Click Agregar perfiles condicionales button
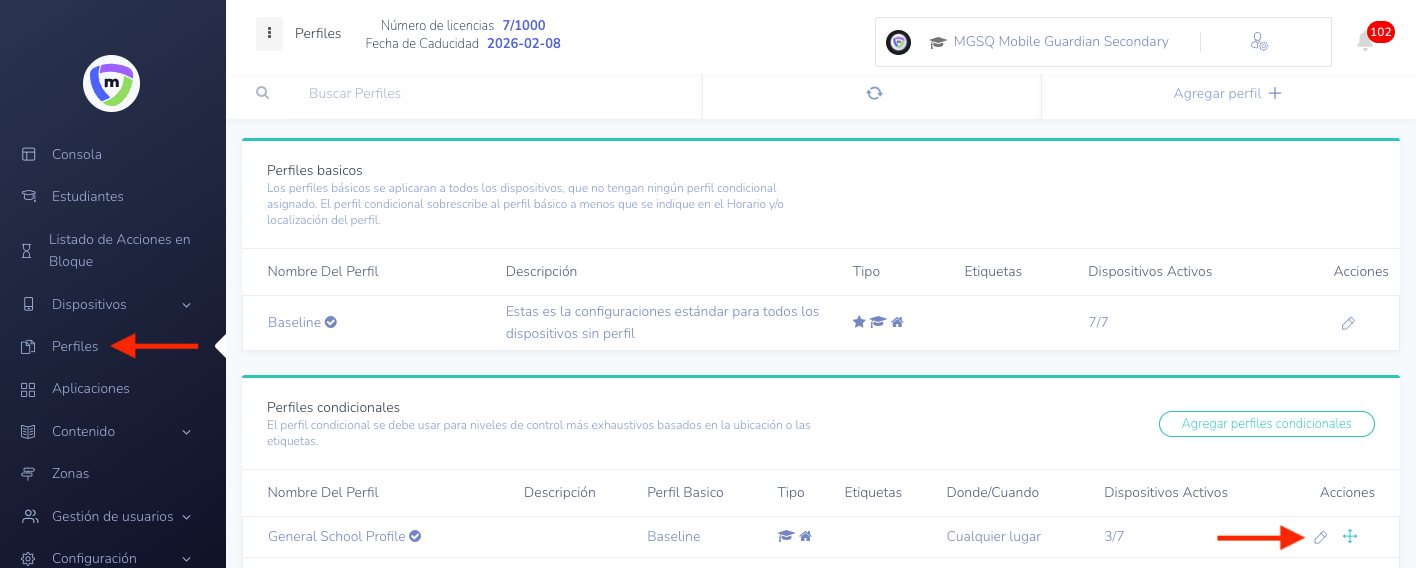 tap(1266, 424)
